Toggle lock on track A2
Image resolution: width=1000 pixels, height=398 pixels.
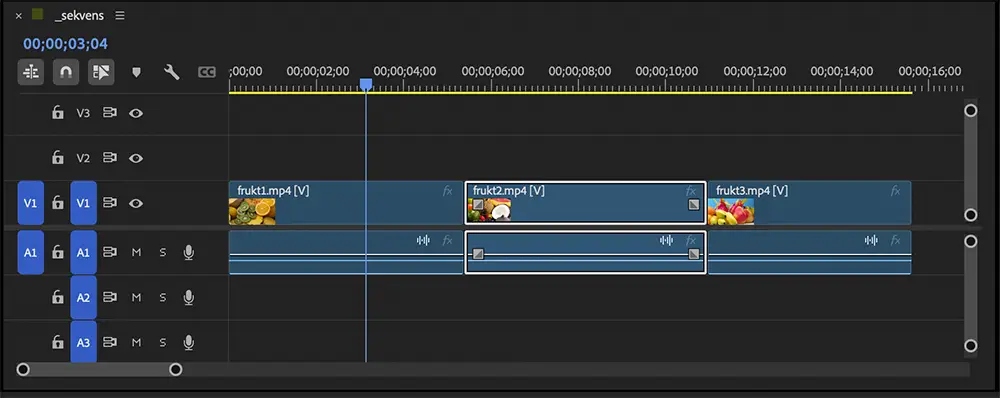pyautogui.click(x=57, y=297)
